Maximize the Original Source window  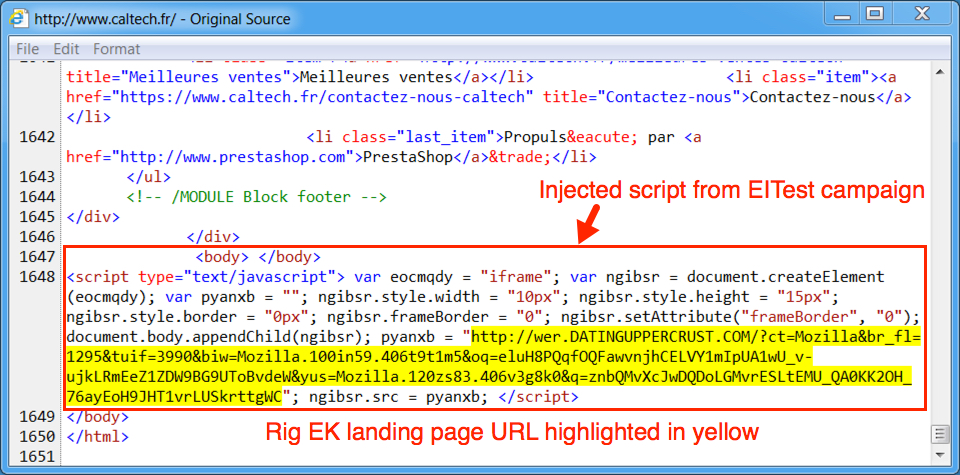pyautogui.click(x=876, y=13)
